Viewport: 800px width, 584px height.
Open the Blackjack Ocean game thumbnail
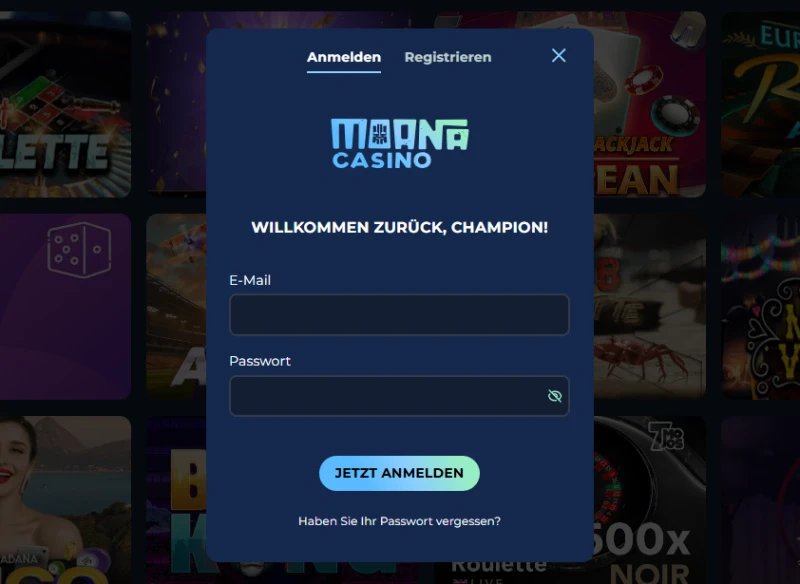(x=650, y=104)
